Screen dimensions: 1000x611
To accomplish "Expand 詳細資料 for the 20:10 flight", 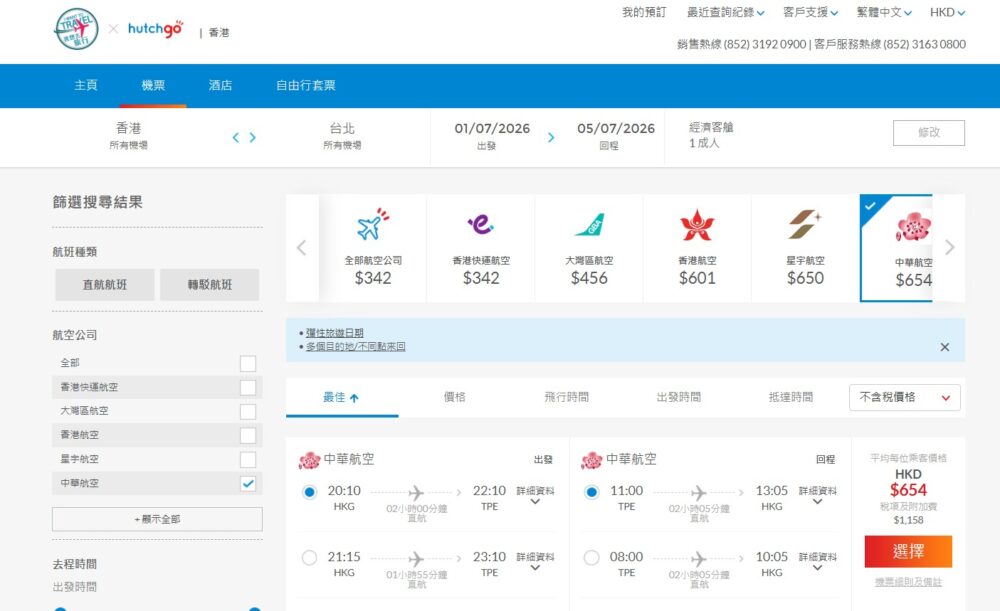I will pos(535,495).
